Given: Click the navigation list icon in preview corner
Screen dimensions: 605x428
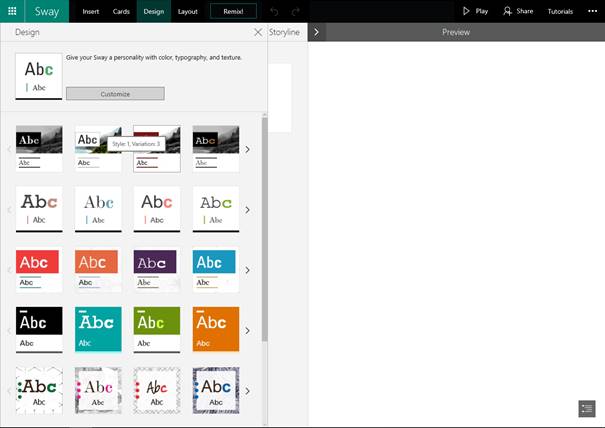Looking at the screenshot, I should (x=587, y=408).
